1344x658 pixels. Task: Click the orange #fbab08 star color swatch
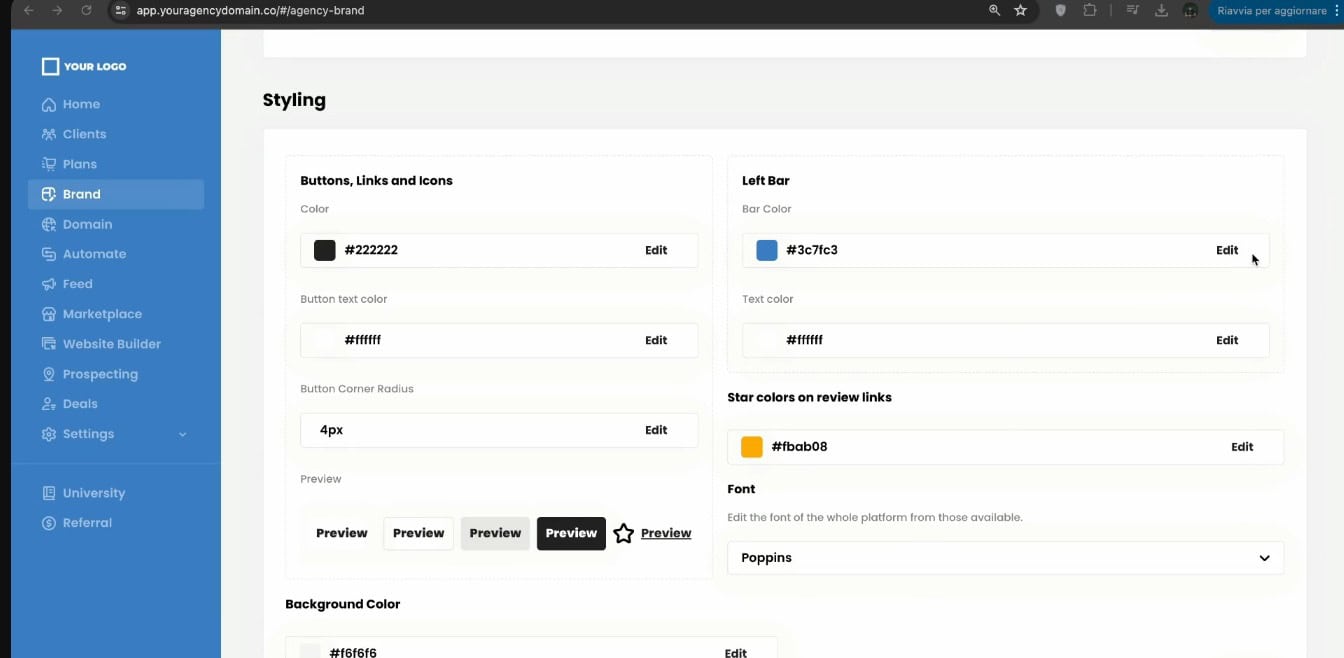point(752,447)
